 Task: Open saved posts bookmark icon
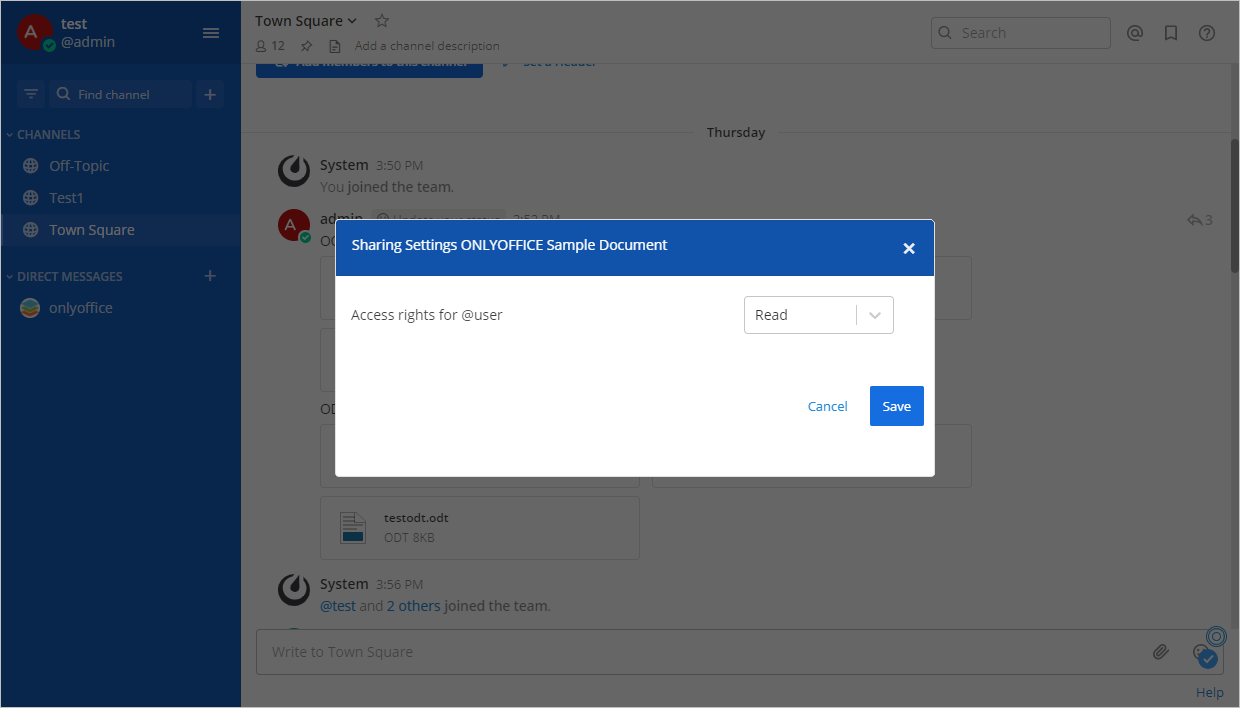pyautogui.click(x=1170, y=33)
